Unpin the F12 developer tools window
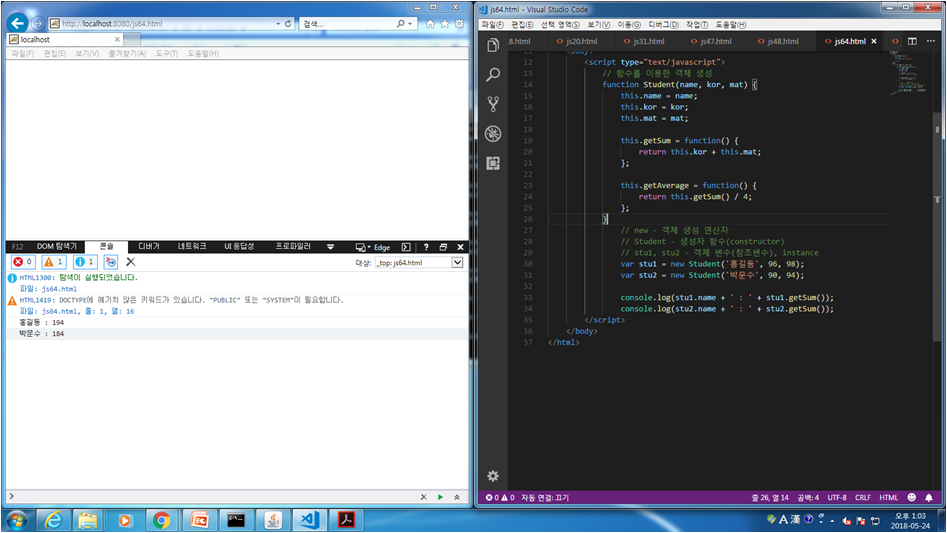The width and height of the screenshot is (947, 533). 443,247
